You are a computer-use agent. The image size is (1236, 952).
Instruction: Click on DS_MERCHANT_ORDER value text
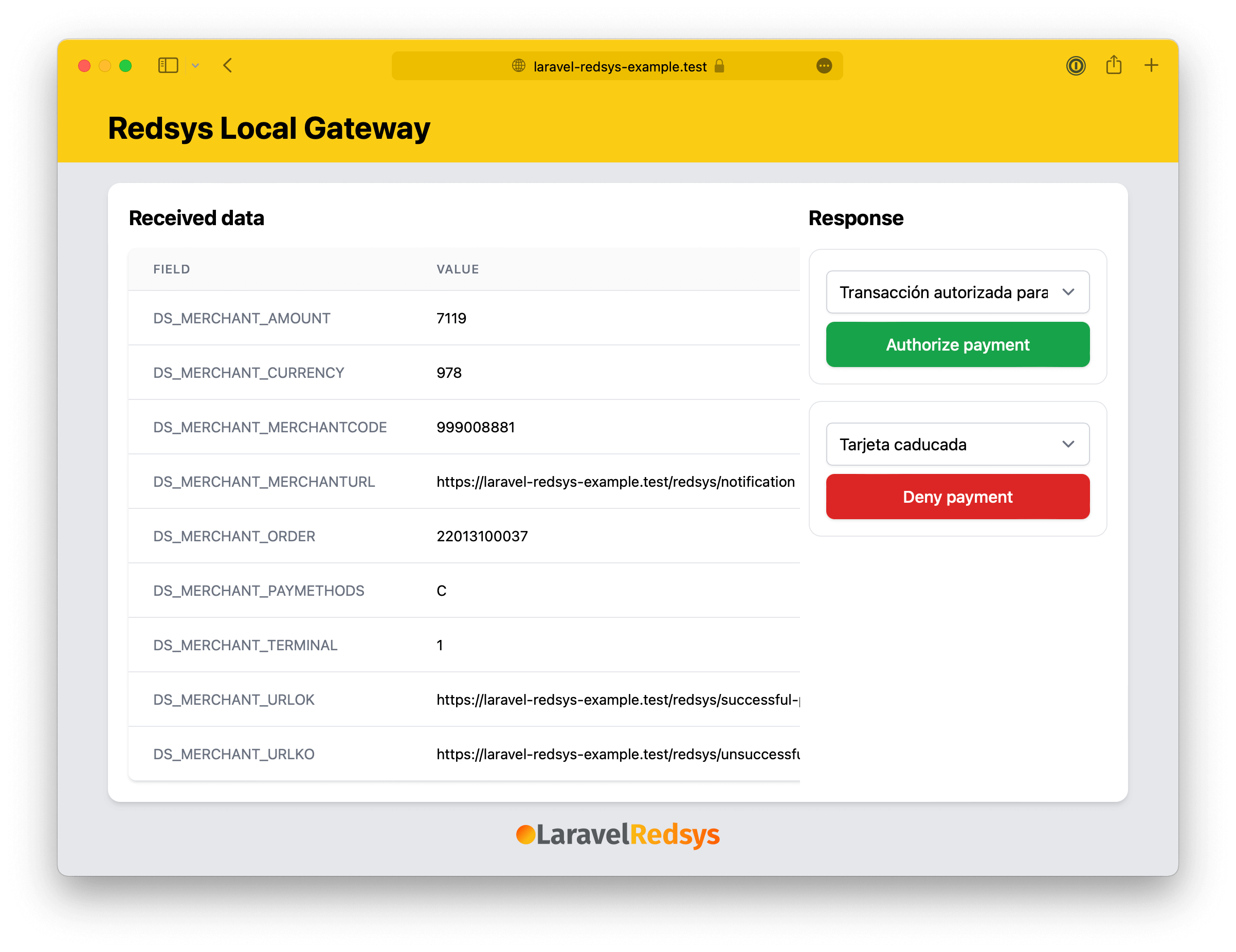coord(483,536)
